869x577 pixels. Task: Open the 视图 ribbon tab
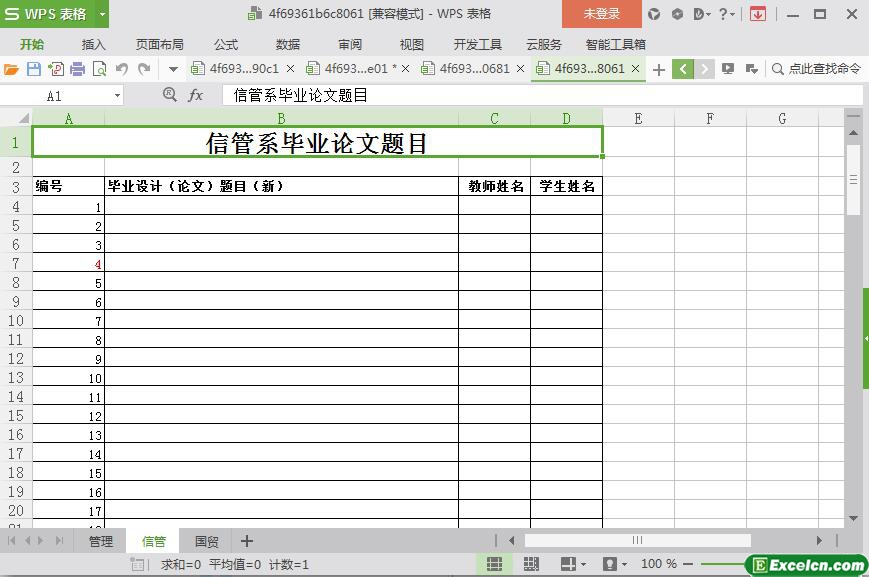tap(412, 44)
